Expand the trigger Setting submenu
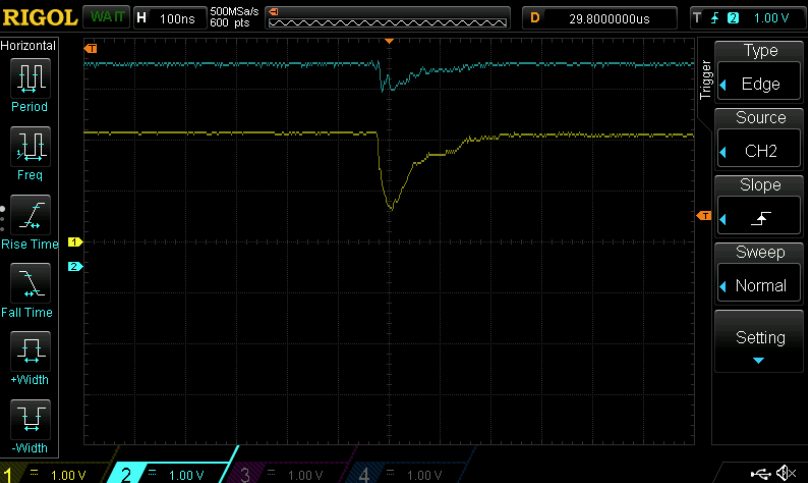Viewport: 808px width, 483px height. click(759, 342)
